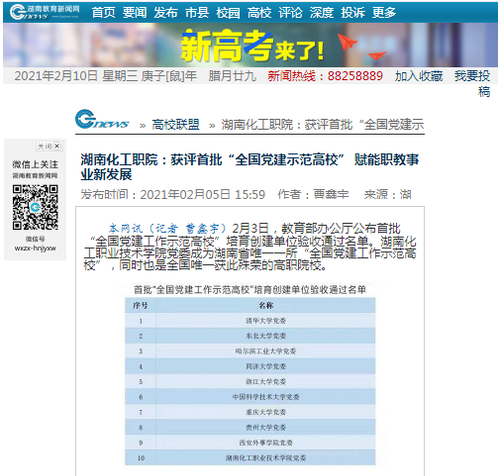
Task: Open the 高校联盟 breadcrumb link
Action: click(x=175, y=125)
